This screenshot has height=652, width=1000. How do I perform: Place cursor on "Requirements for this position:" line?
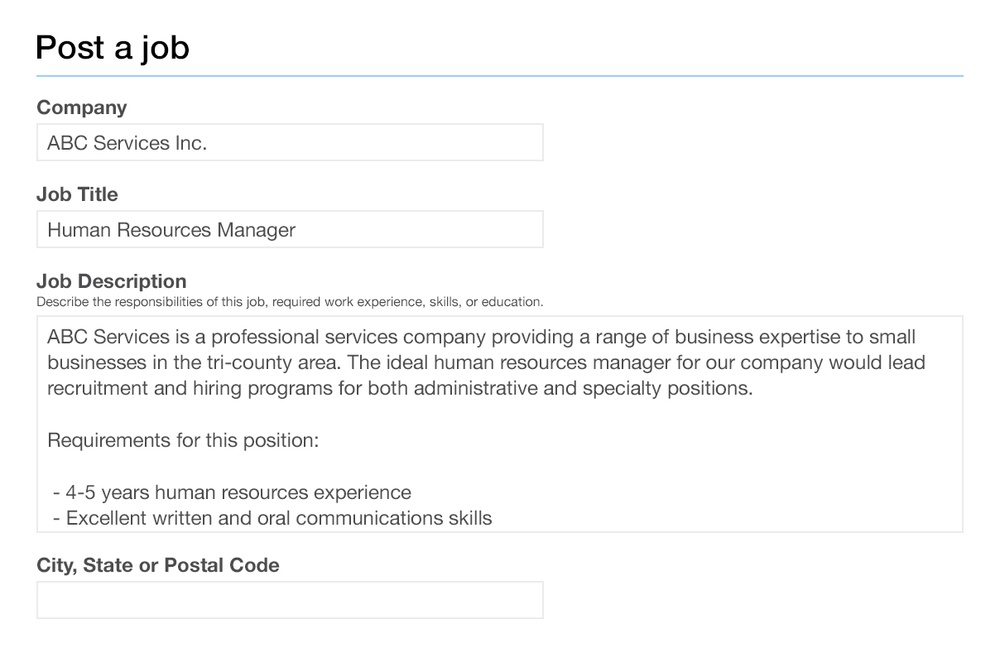(183, 440)
